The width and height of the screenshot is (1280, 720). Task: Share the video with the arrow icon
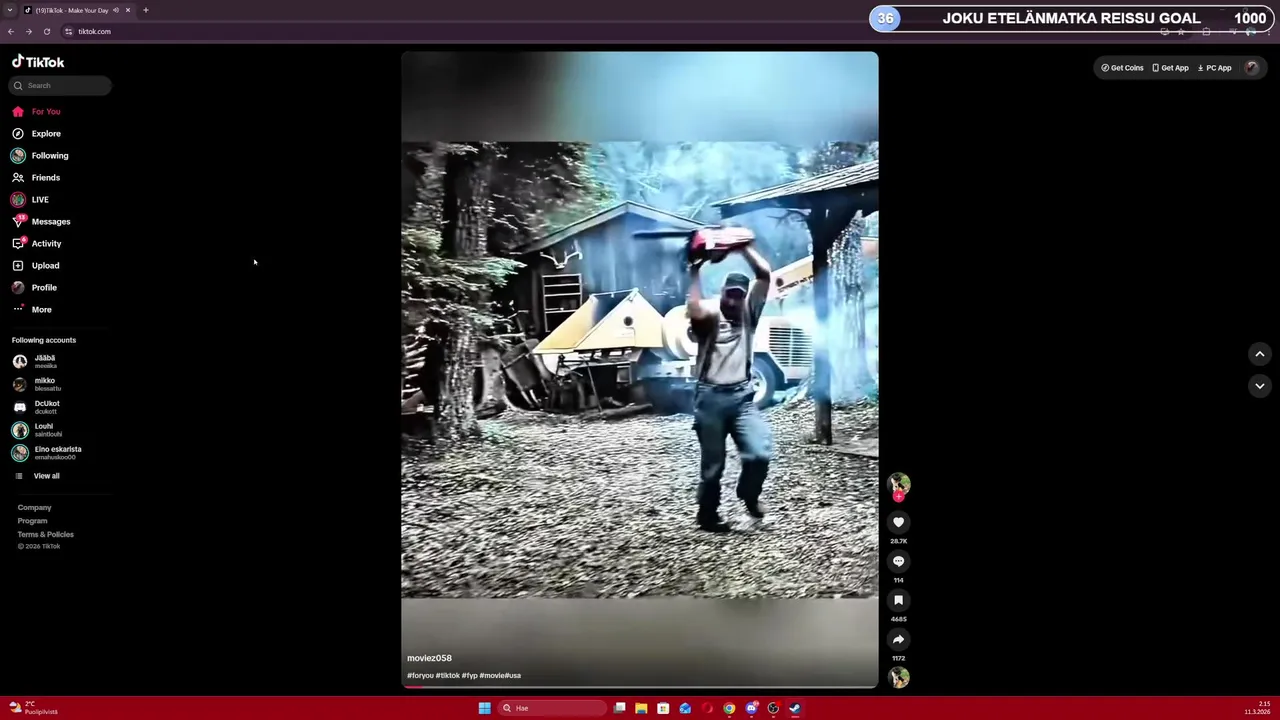[x=898, y=639]
